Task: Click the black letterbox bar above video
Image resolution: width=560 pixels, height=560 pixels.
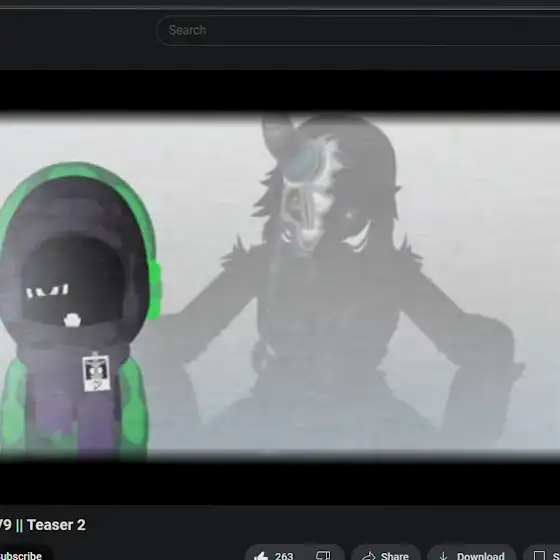Action: click(280, 91)
